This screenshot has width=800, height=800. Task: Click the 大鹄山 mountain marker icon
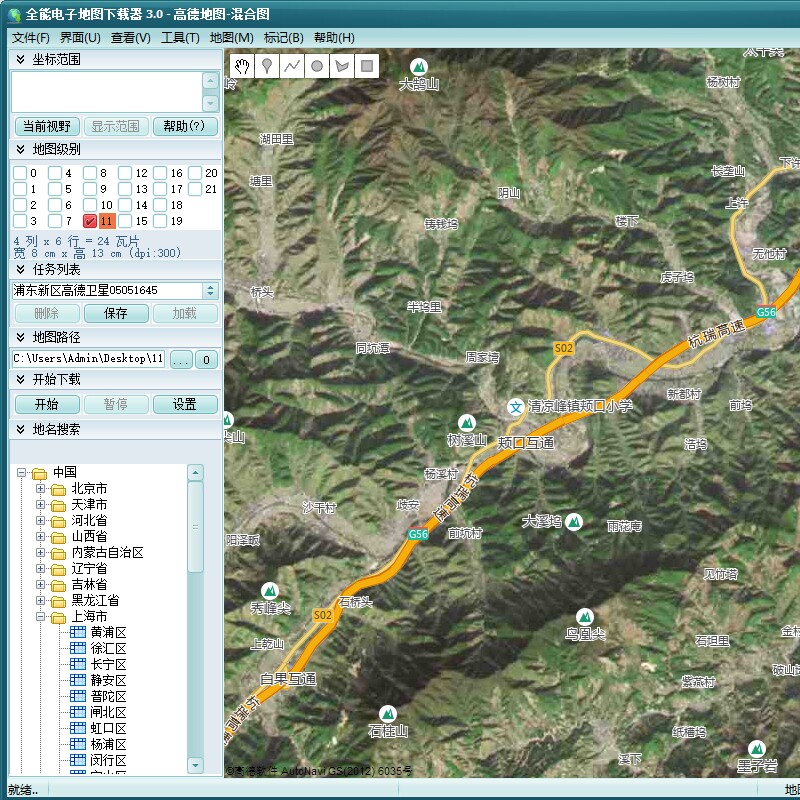coord(419,66)
